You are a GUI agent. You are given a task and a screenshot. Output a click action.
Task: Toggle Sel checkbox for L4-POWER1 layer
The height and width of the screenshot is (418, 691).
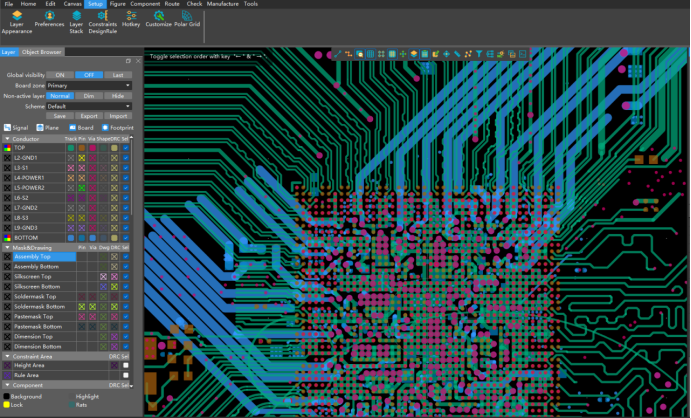[126, 178]
